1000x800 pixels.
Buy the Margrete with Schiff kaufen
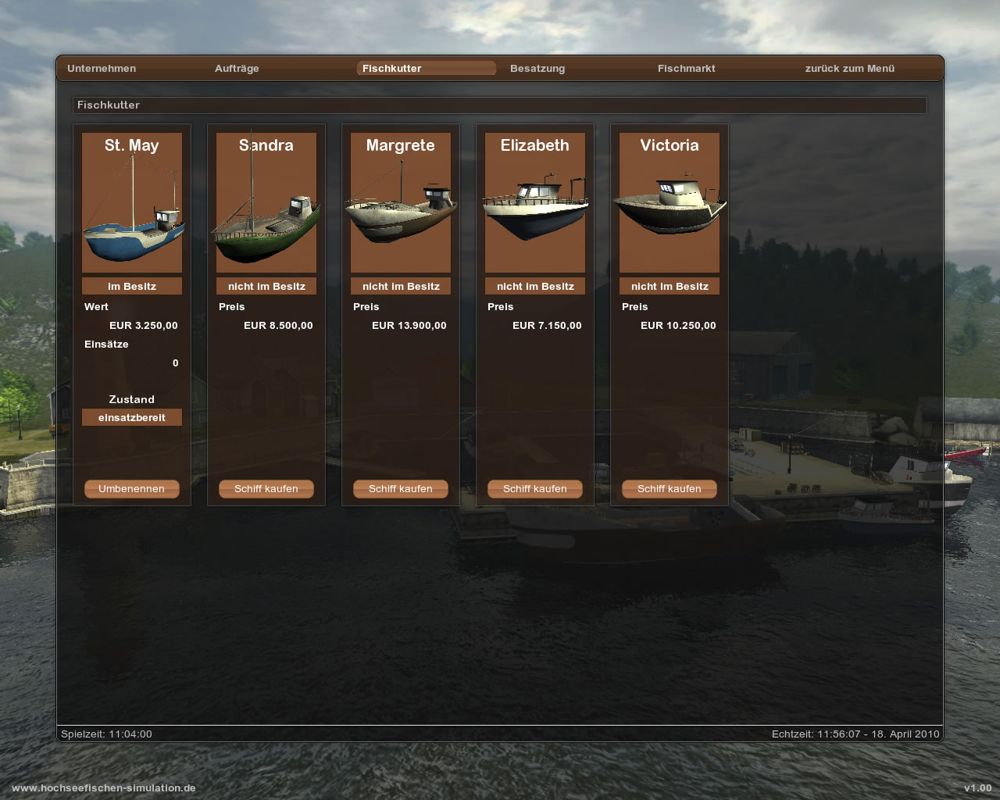(401, 489)
